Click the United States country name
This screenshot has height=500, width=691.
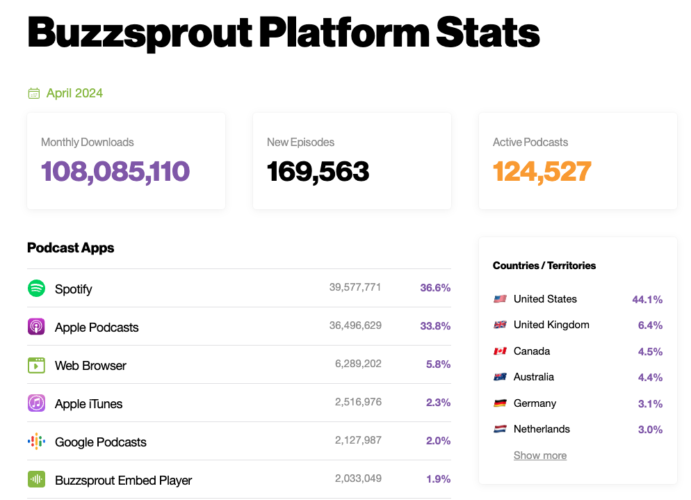(x=545, y=299)
